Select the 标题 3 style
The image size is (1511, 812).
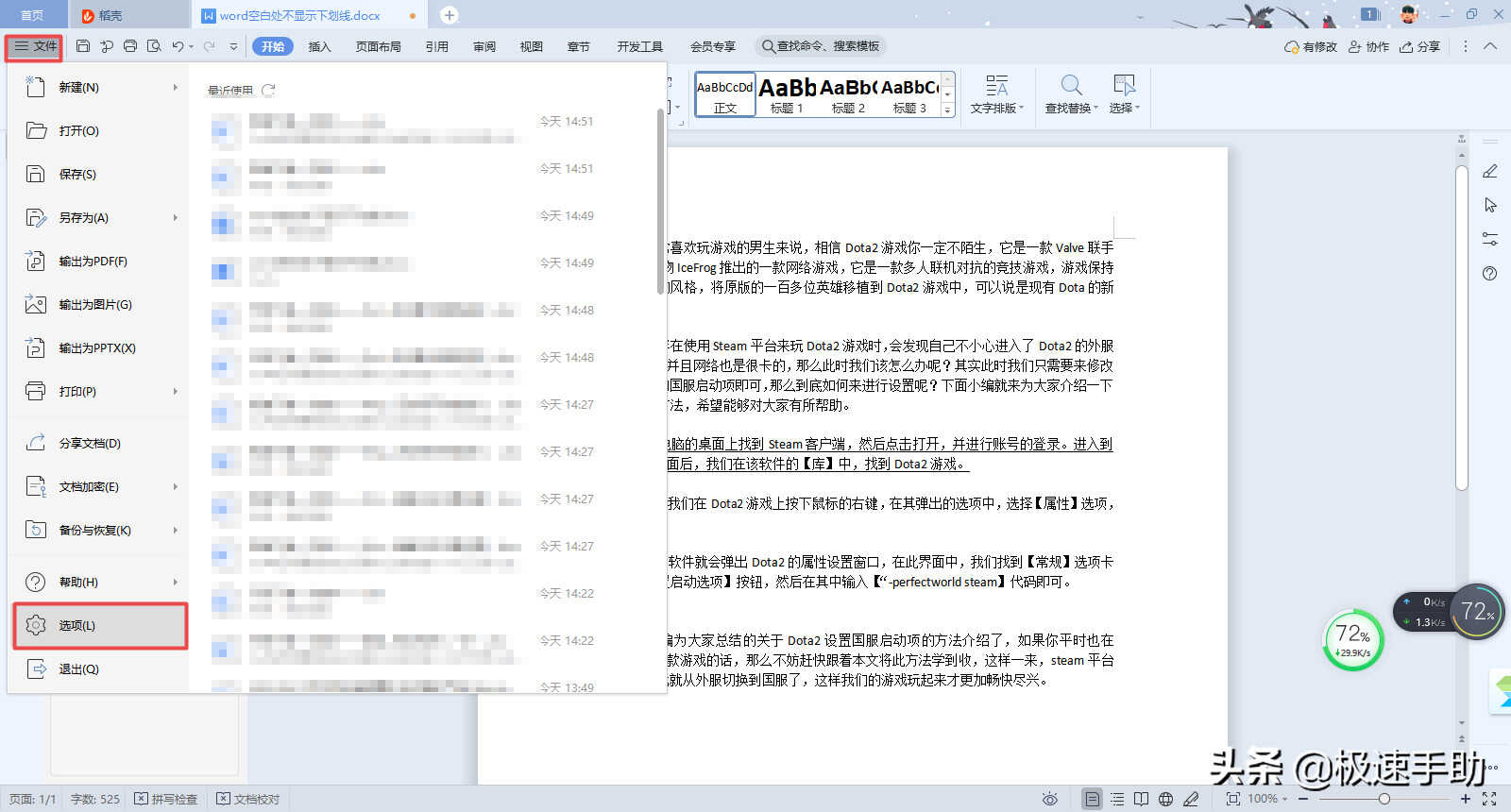[909, 94]
